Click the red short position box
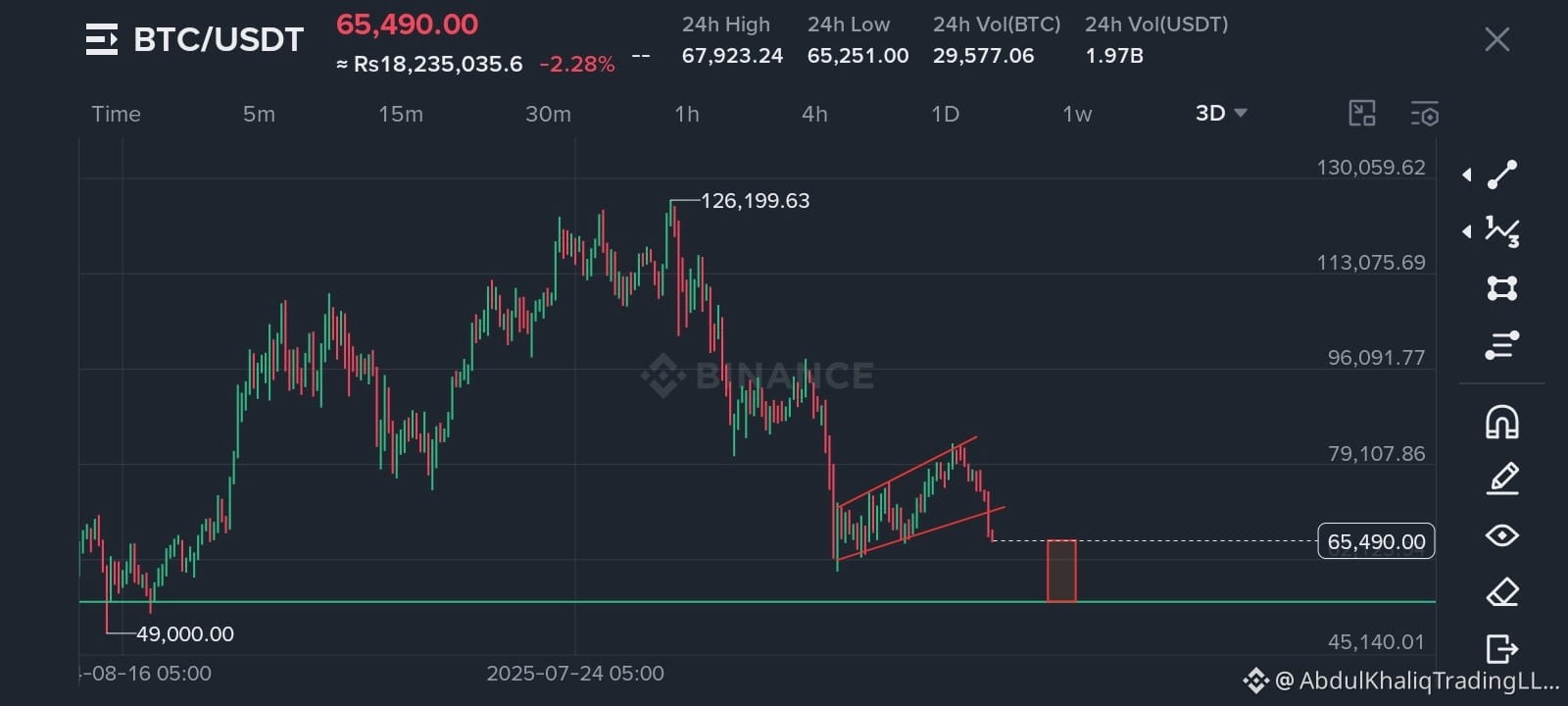1568x706 pixels. 1061,571
